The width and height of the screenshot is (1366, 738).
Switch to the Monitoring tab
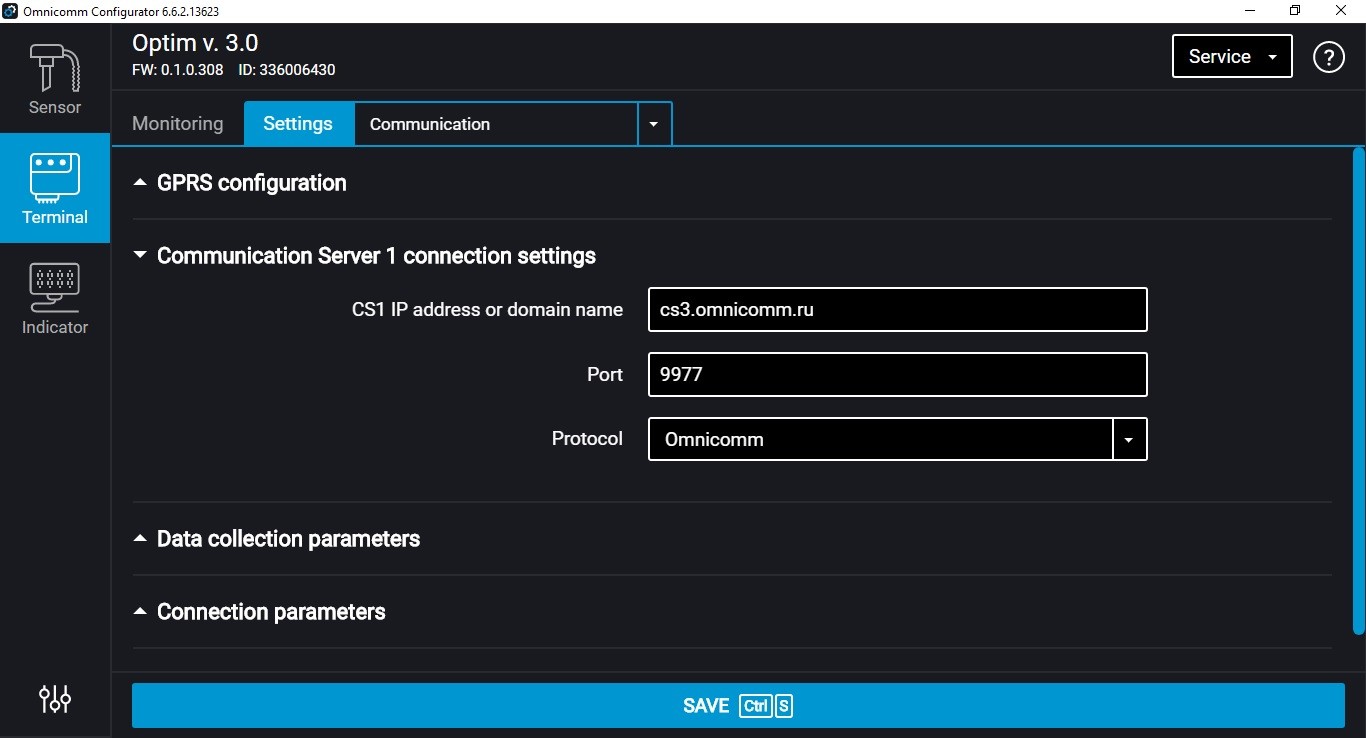(177, 123)
